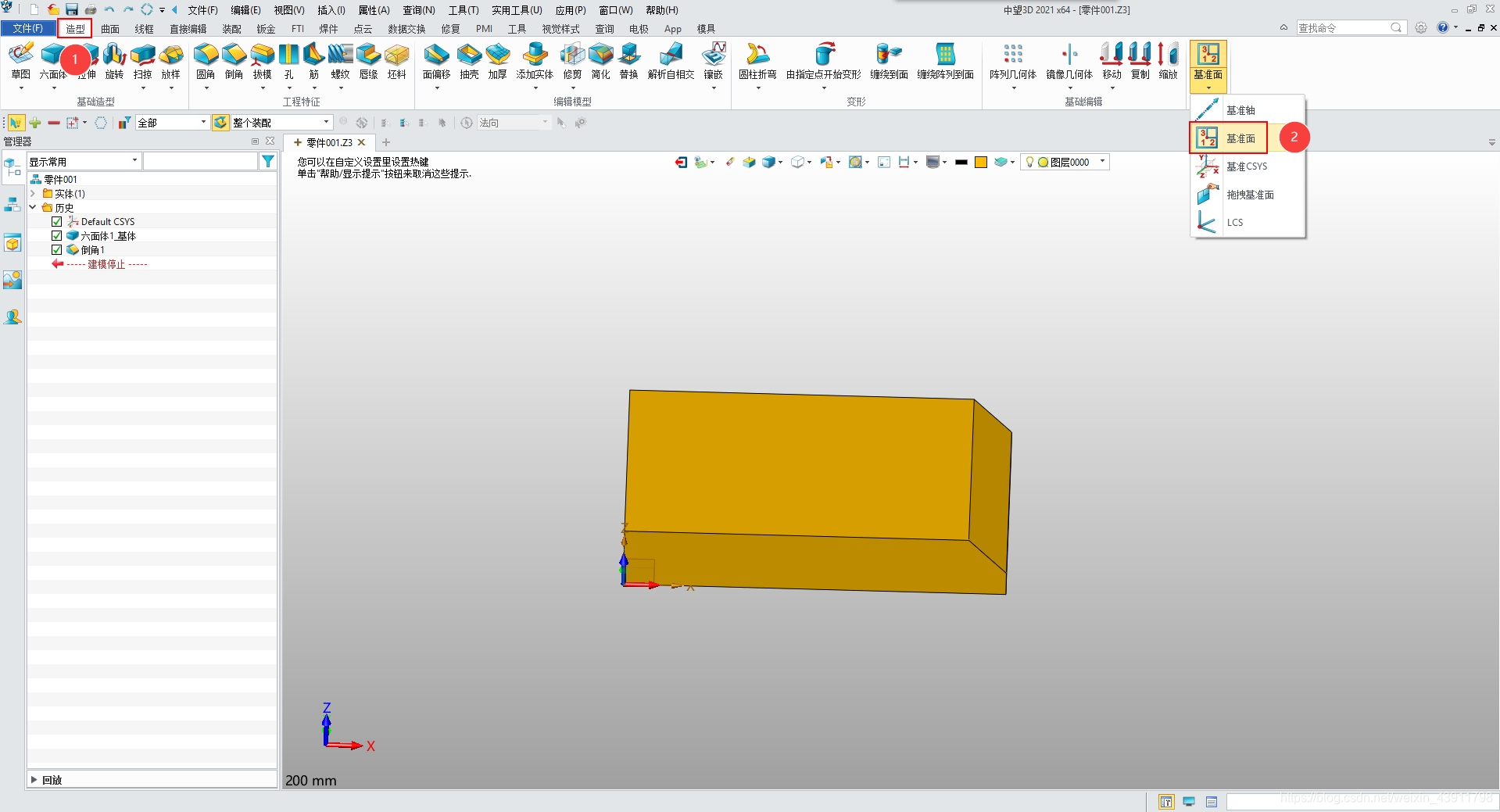
Task: Select the 草图 sketch tool
Action: click(21, 62)
